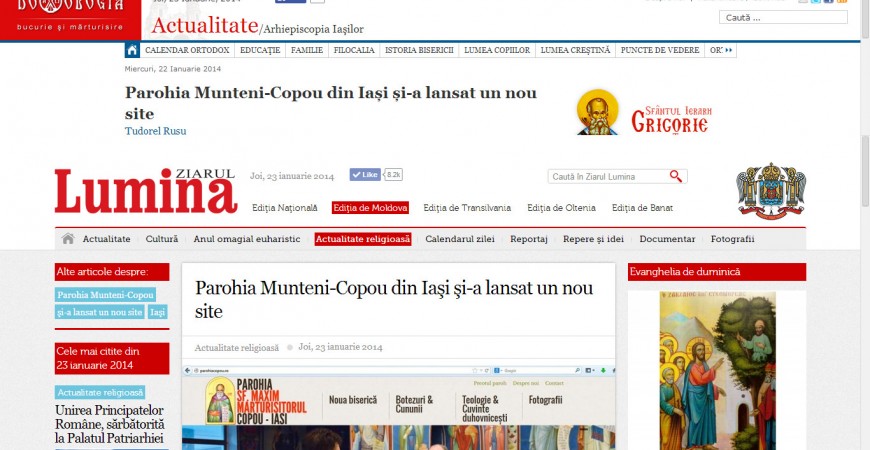Click the Parohia Munteni-Copou blue tag
Image resolution: width=870 pixels, height=450 pixels.
[105, 295]
